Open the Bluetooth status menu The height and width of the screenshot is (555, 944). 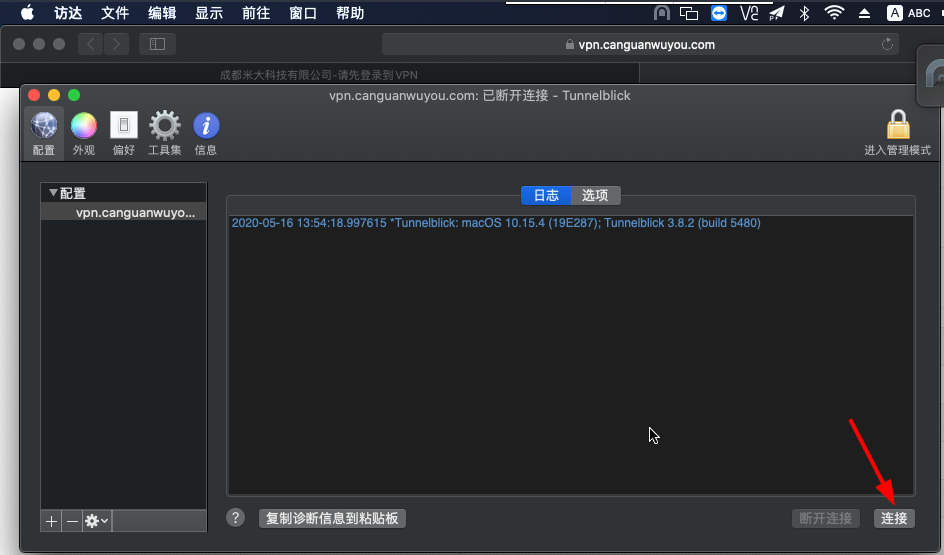coord(804,13)
